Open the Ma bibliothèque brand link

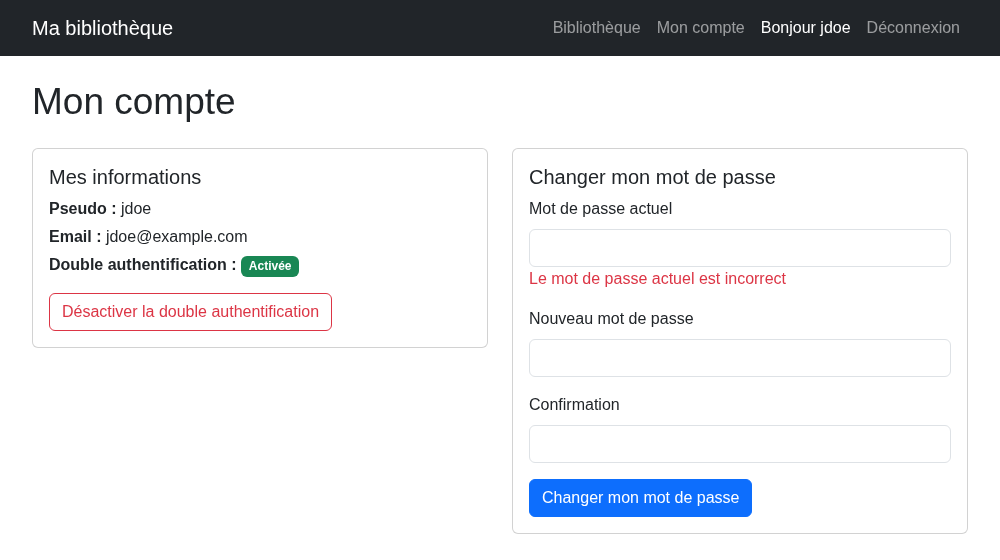click(x=102, y=28)
